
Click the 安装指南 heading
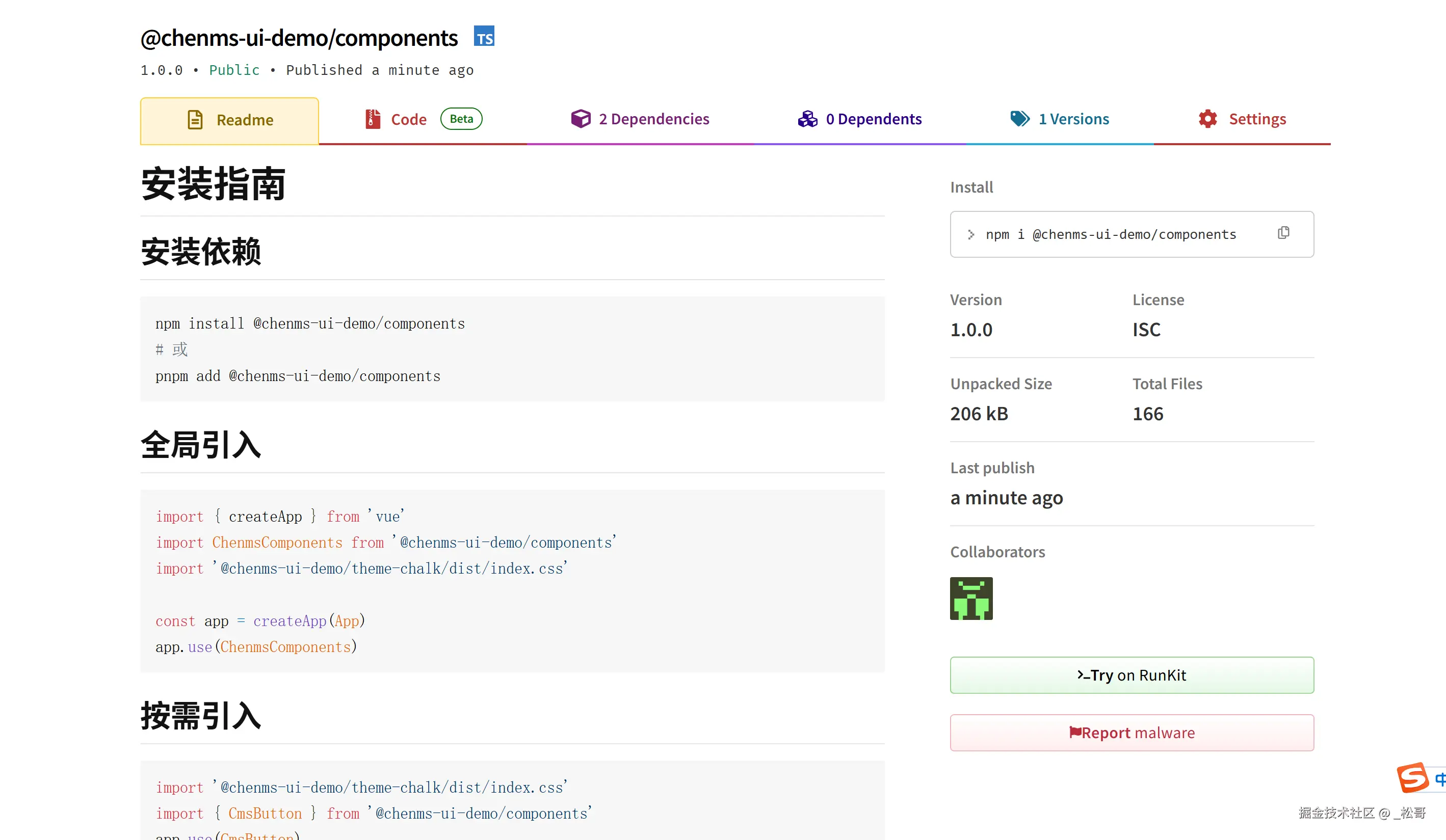(x=214, y=184)
